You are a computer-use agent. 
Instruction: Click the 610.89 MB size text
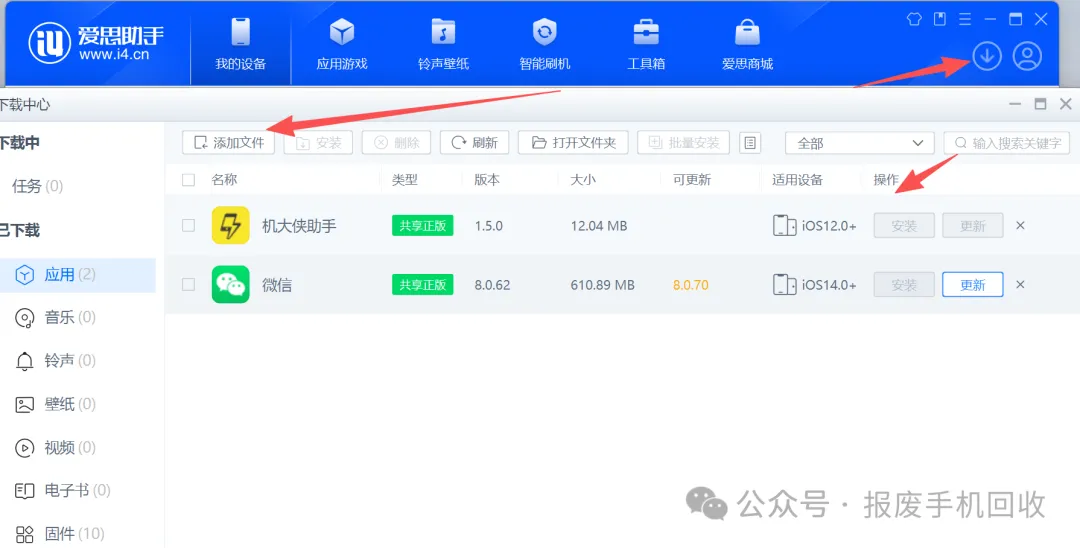[602, 285]
